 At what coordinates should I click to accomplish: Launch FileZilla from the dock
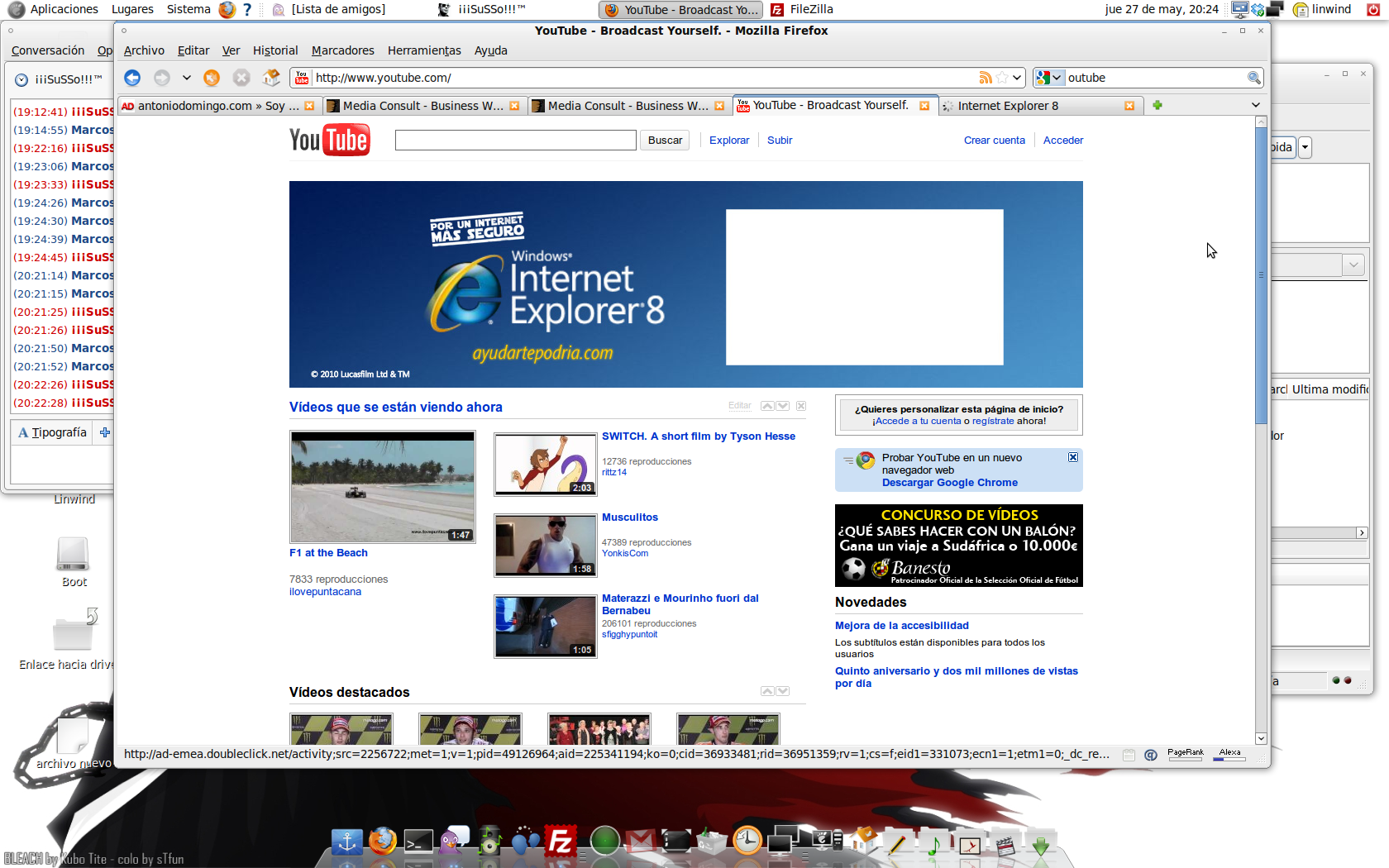tap(559, 841)
